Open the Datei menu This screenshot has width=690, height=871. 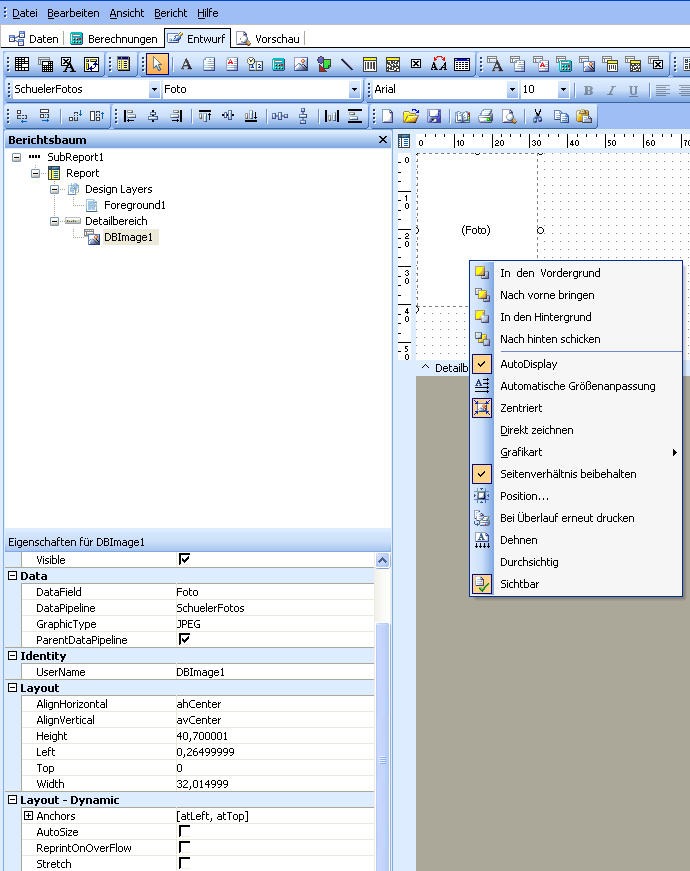[x=24, y=13]
